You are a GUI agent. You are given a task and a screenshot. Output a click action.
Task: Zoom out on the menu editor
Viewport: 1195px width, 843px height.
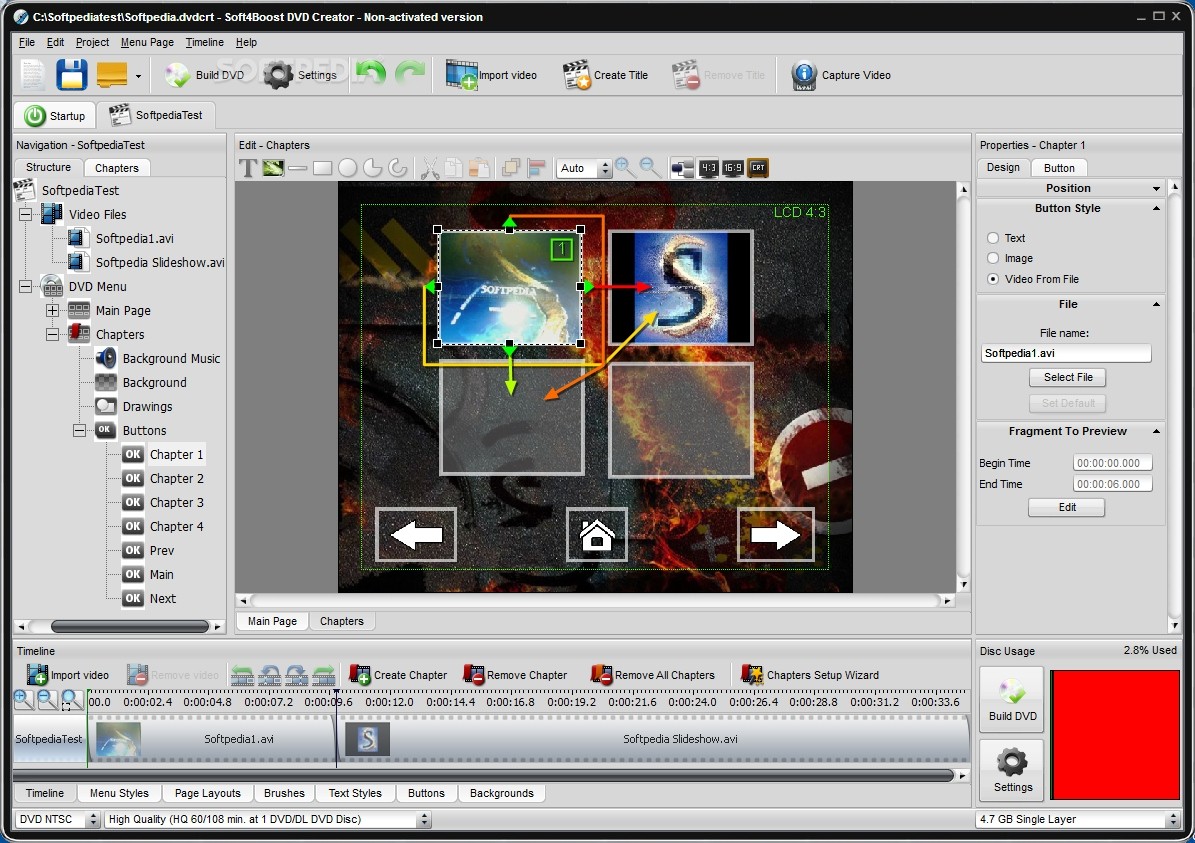(650, 168)
